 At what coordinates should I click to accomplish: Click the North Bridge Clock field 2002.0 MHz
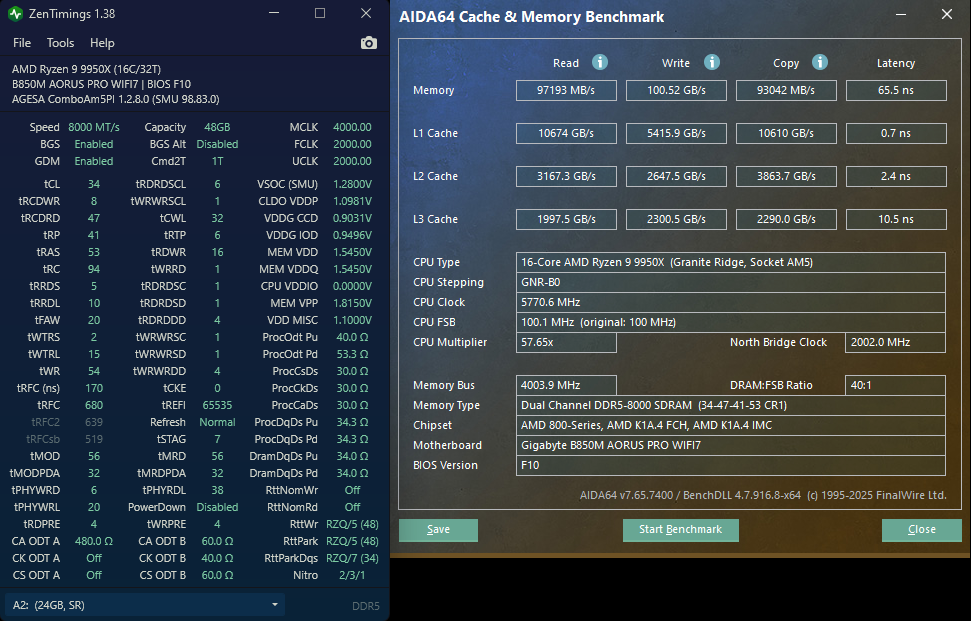[895, 342]
